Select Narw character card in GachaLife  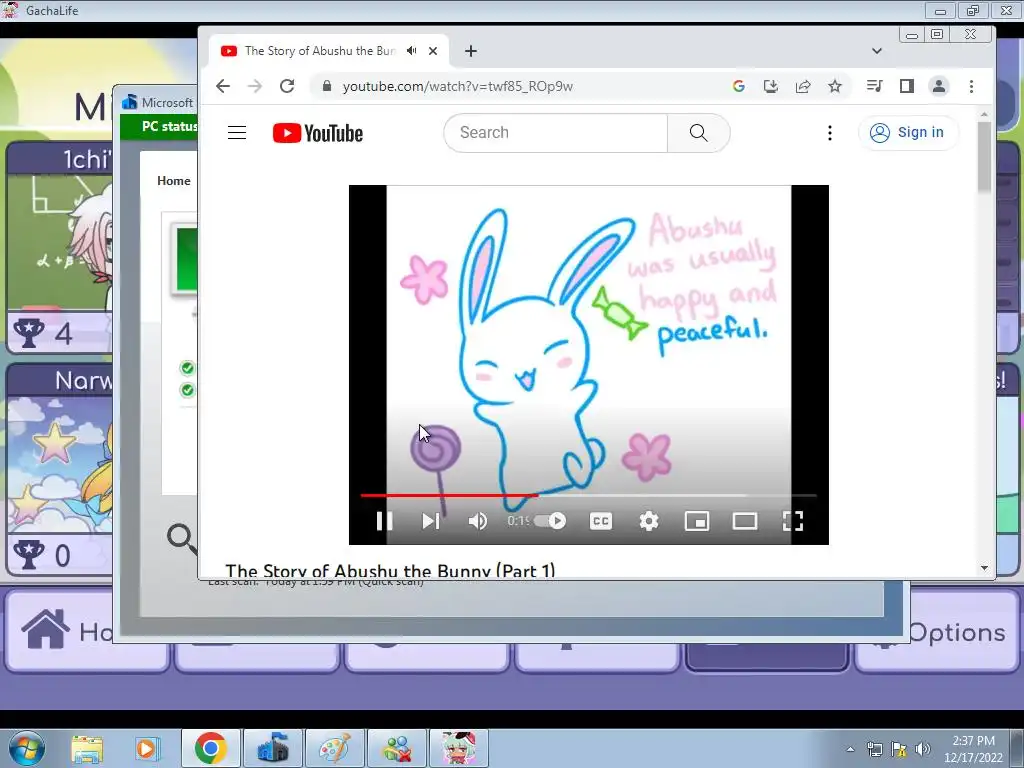(x=59, y=469)
